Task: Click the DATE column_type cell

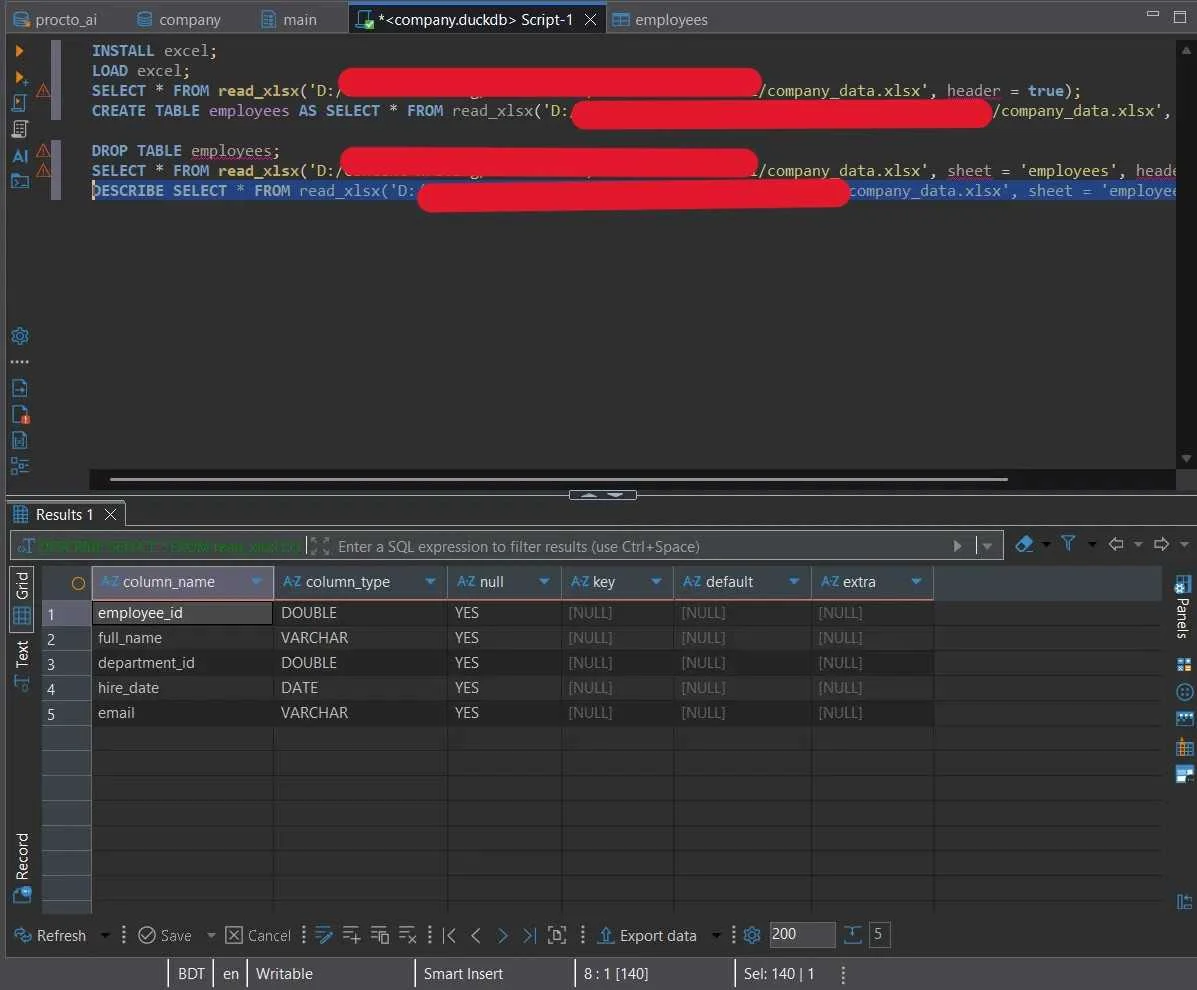Action: [x=360, y=688]
